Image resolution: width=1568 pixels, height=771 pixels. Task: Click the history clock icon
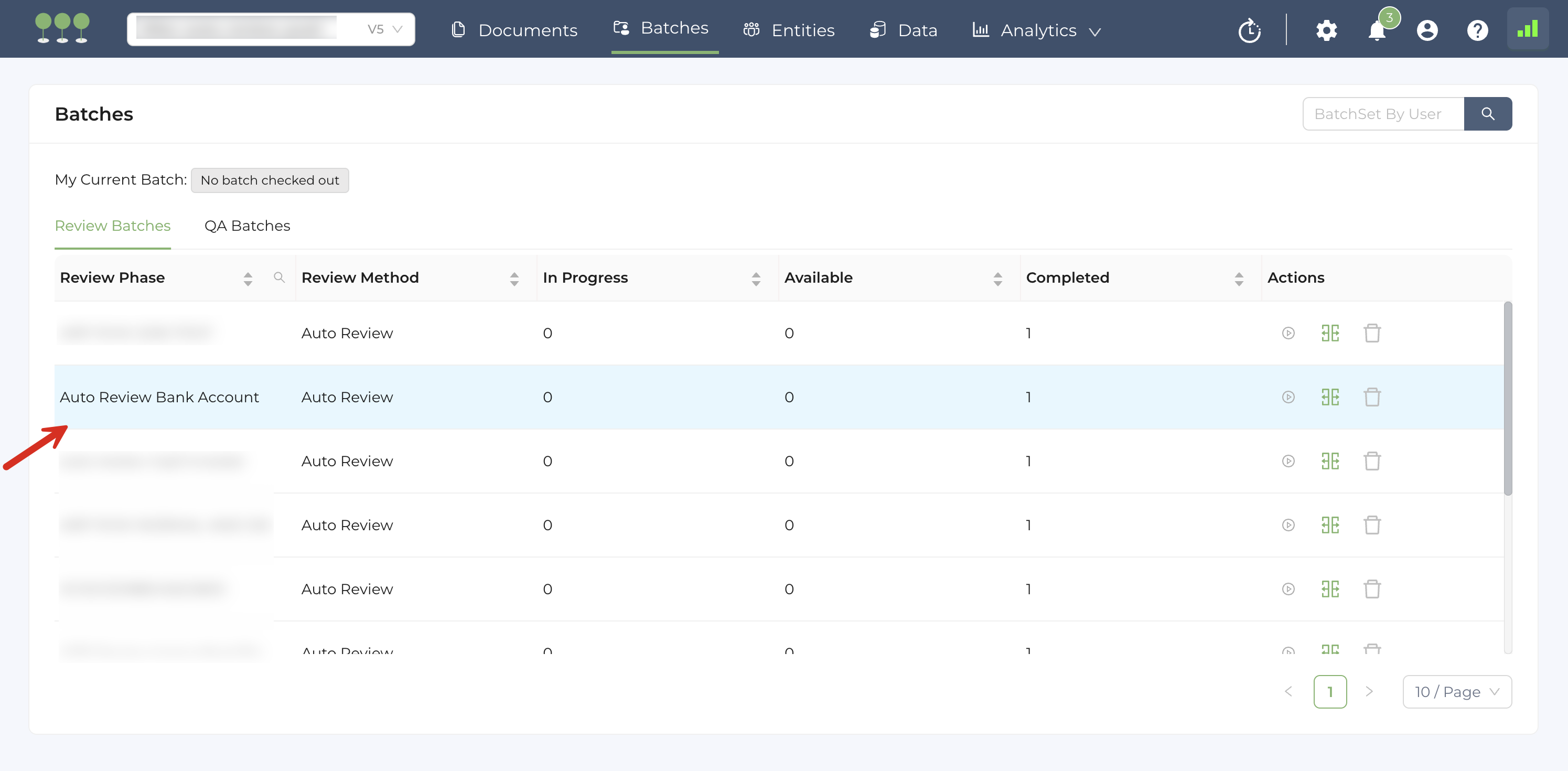click(1249, 30)
